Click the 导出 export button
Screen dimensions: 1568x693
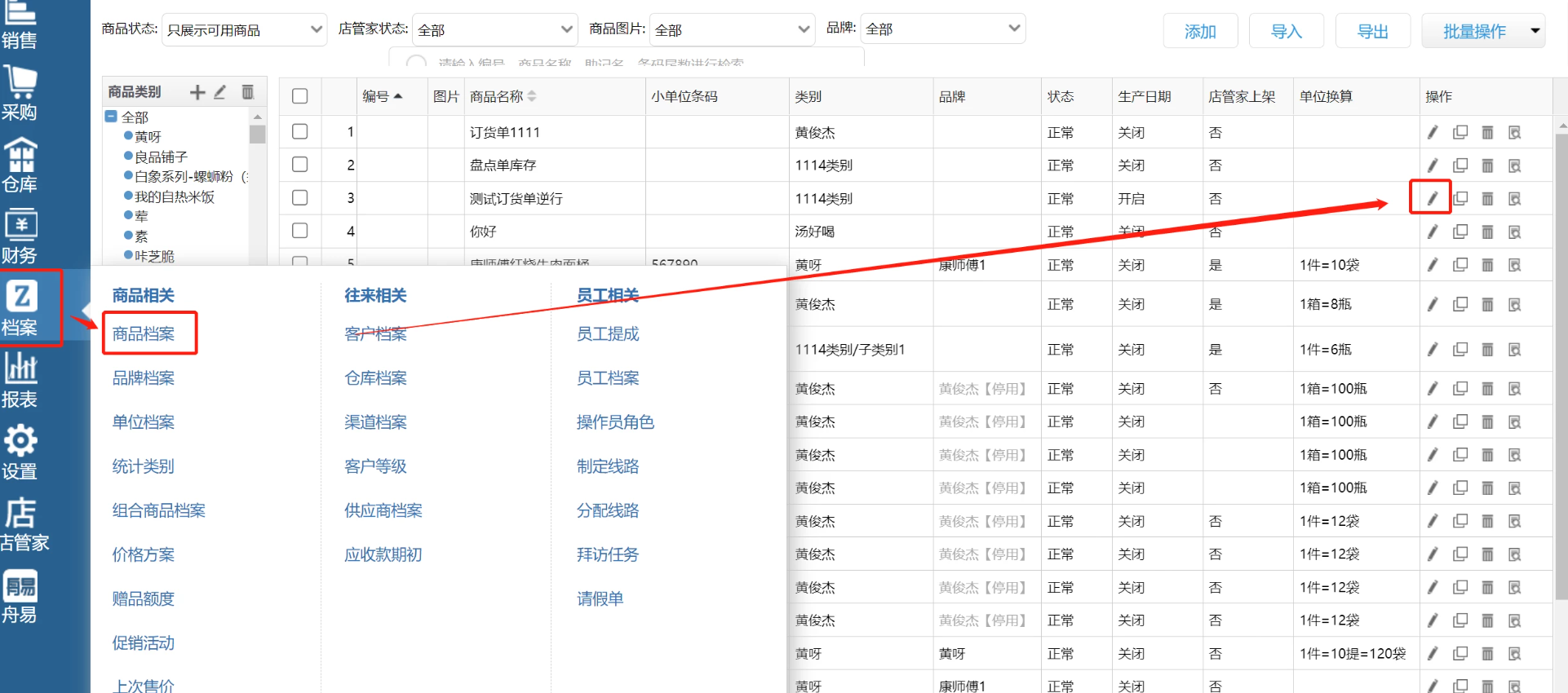[1372, 32]
